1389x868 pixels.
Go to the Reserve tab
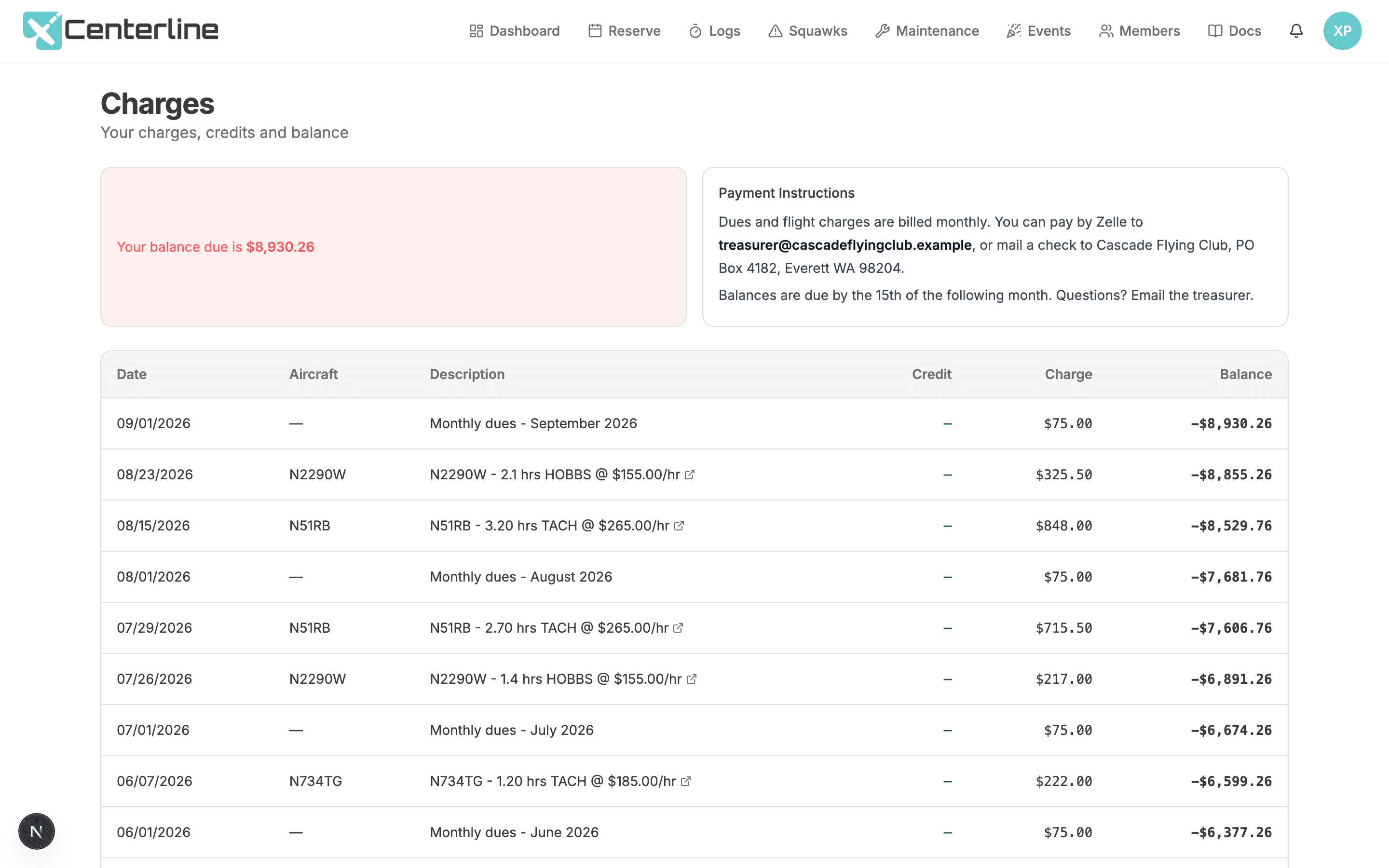(625, 31)
